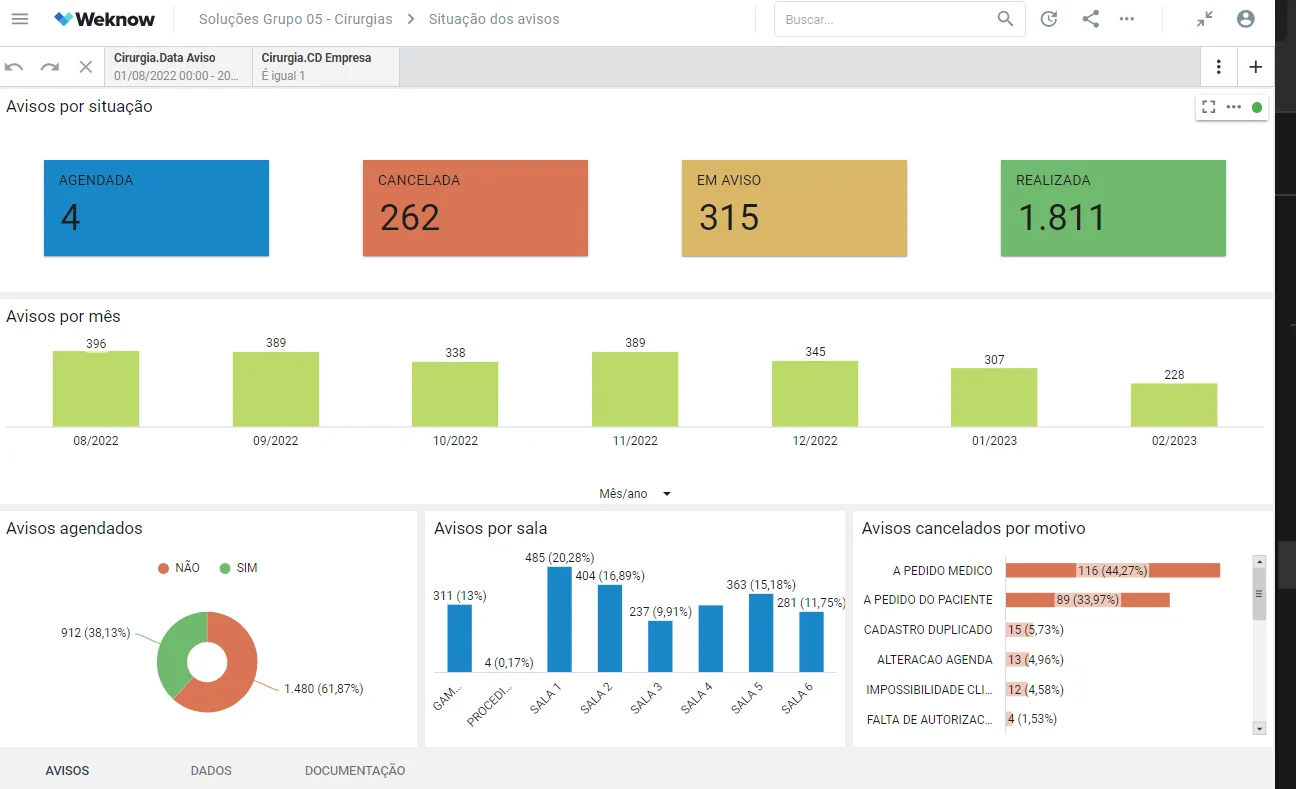Screen dimensions: 1296x789
Task: Click the 01/2023 bar
Action: (994, 398)
